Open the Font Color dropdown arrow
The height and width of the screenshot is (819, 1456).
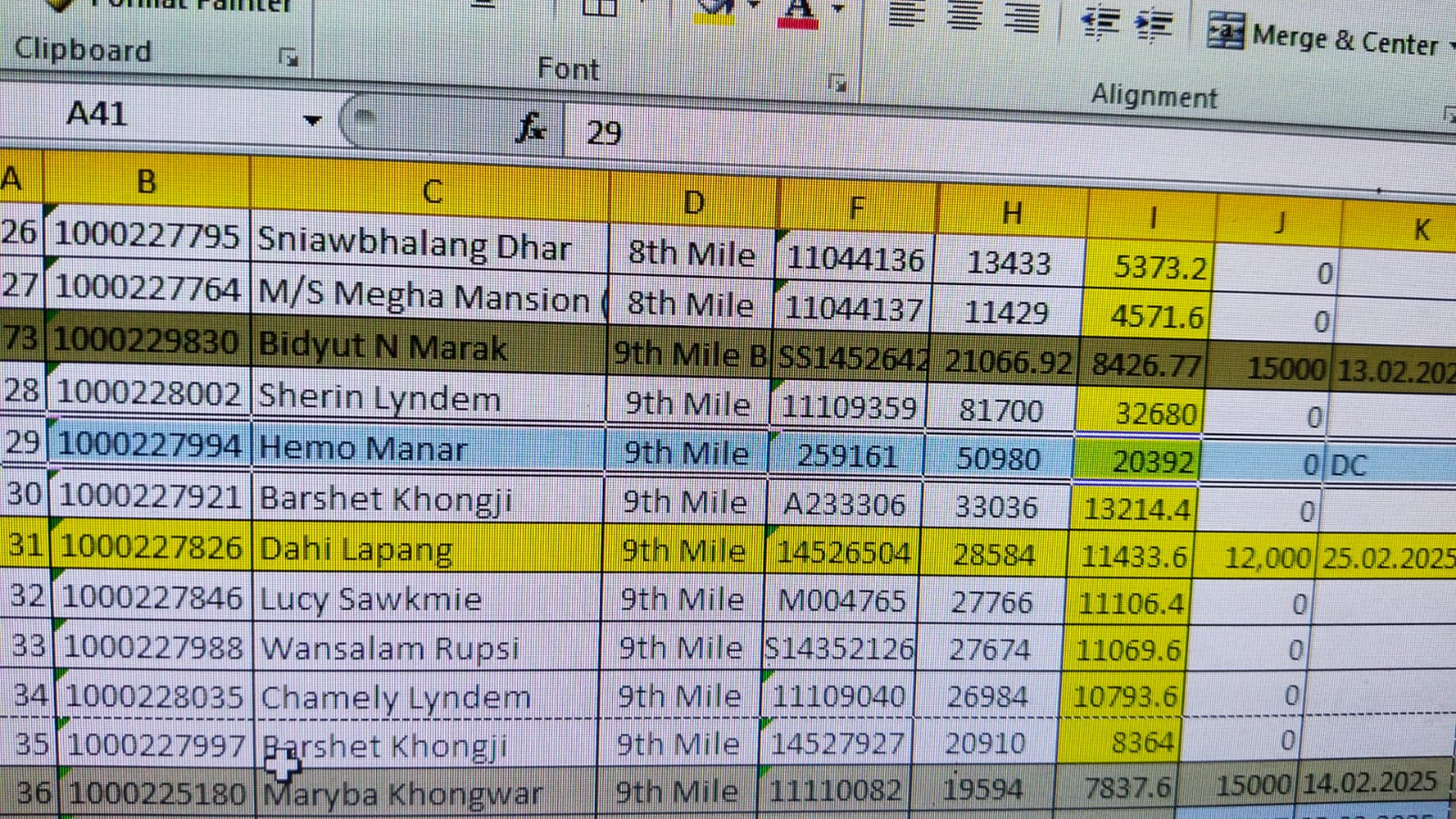pos(839,9)
